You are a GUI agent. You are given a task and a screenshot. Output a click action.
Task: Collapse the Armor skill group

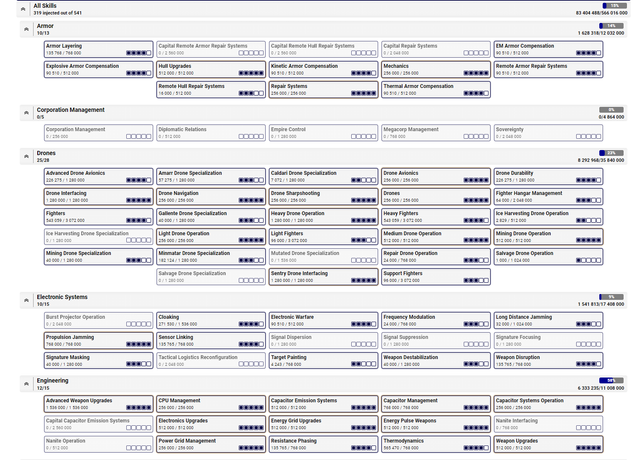tap(27, 29)
